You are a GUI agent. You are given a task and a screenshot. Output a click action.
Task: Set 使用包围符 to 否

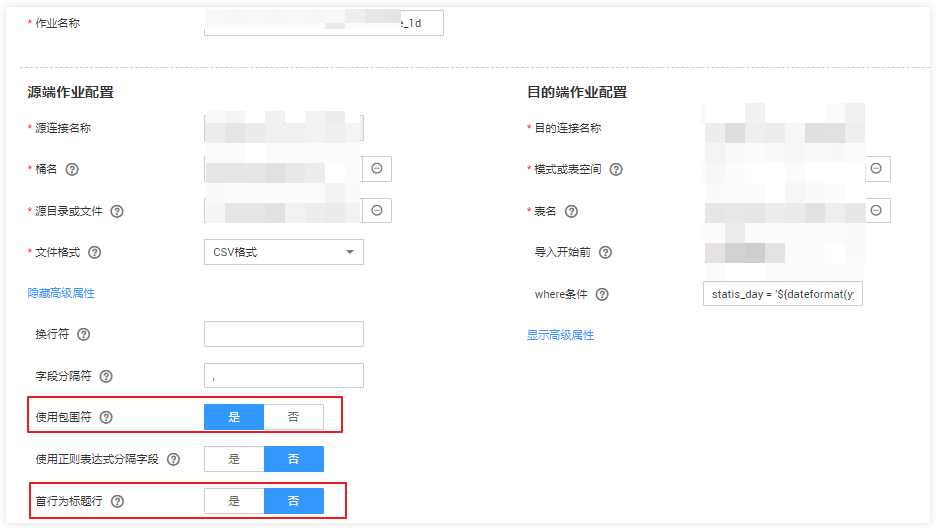pos(293,417)
